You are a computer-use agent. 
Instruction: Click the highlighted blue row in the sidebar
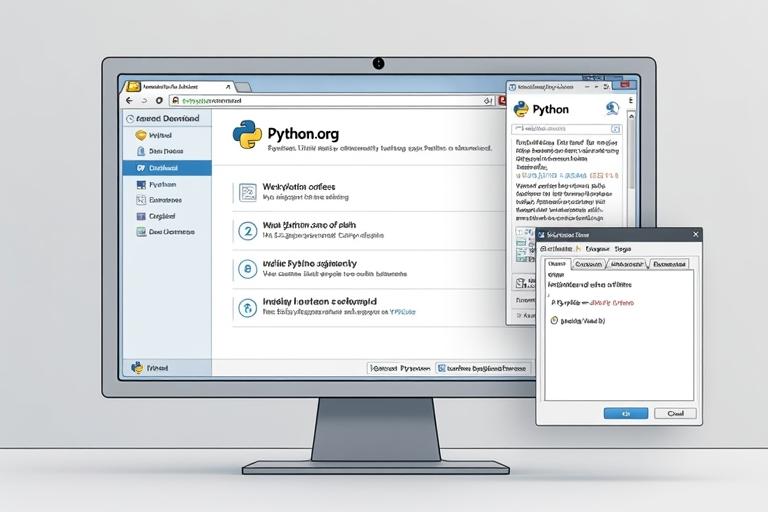click(167, 168)
